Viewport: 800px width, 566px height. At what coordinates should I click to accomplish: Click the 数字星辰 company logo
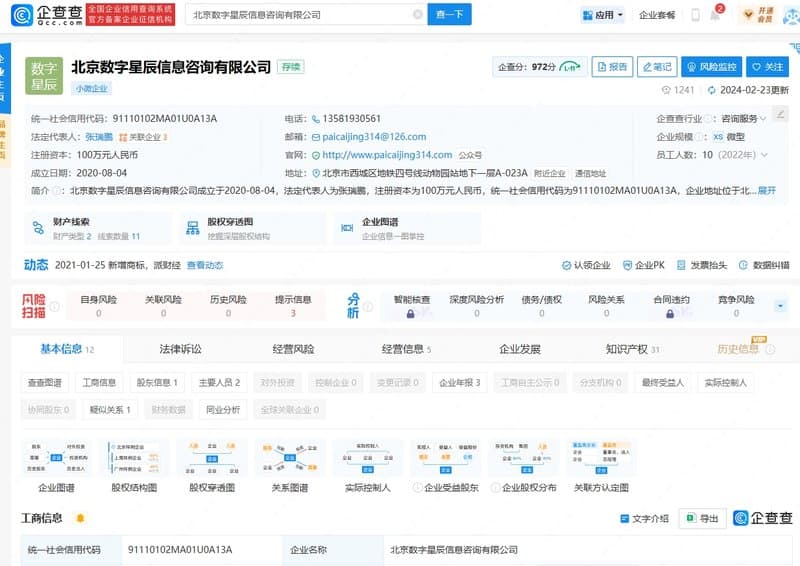pyautogui.click(x=44, y=76)
